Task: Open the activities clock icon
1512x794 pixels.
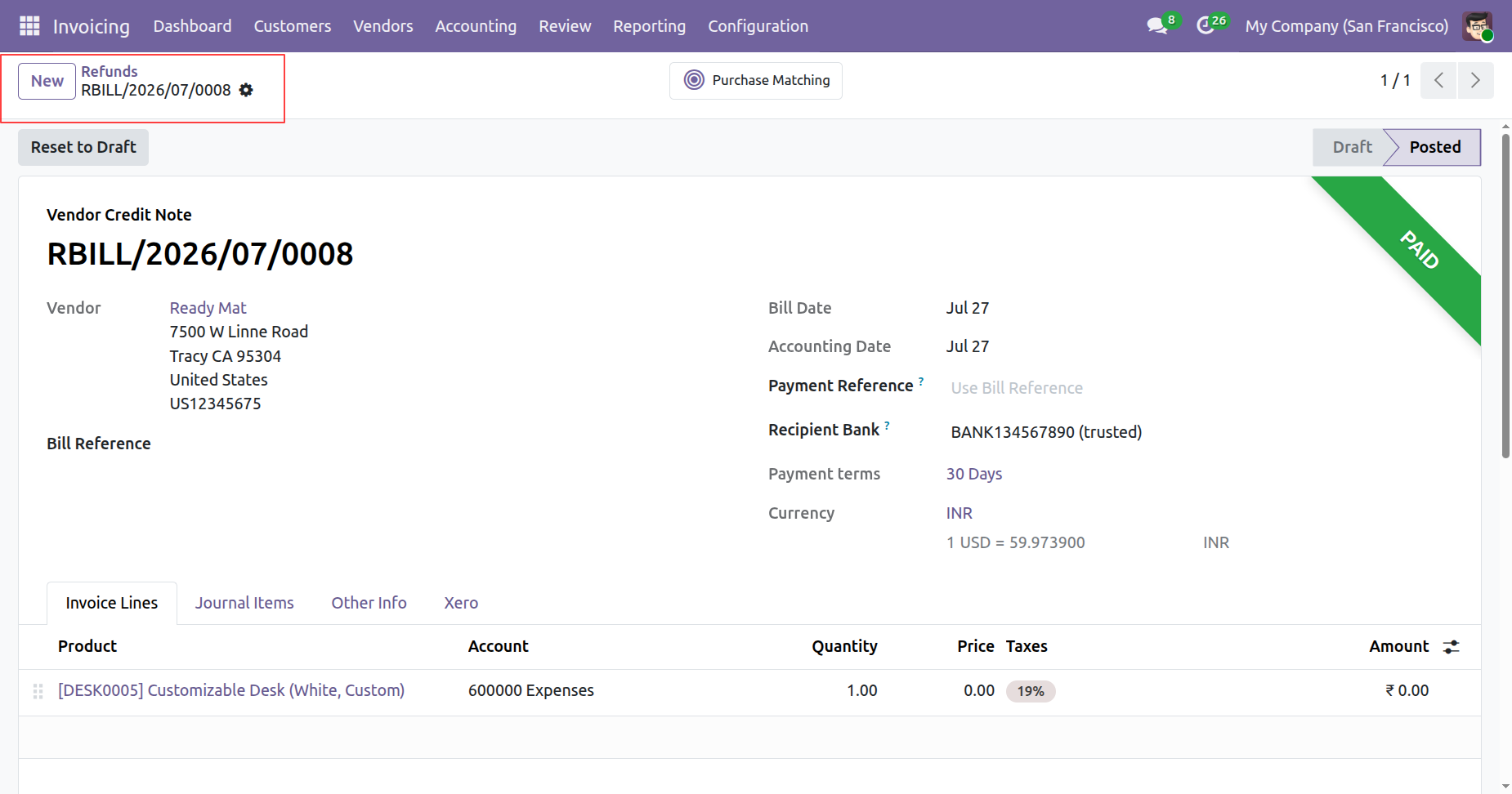Action: point(1206,26)
